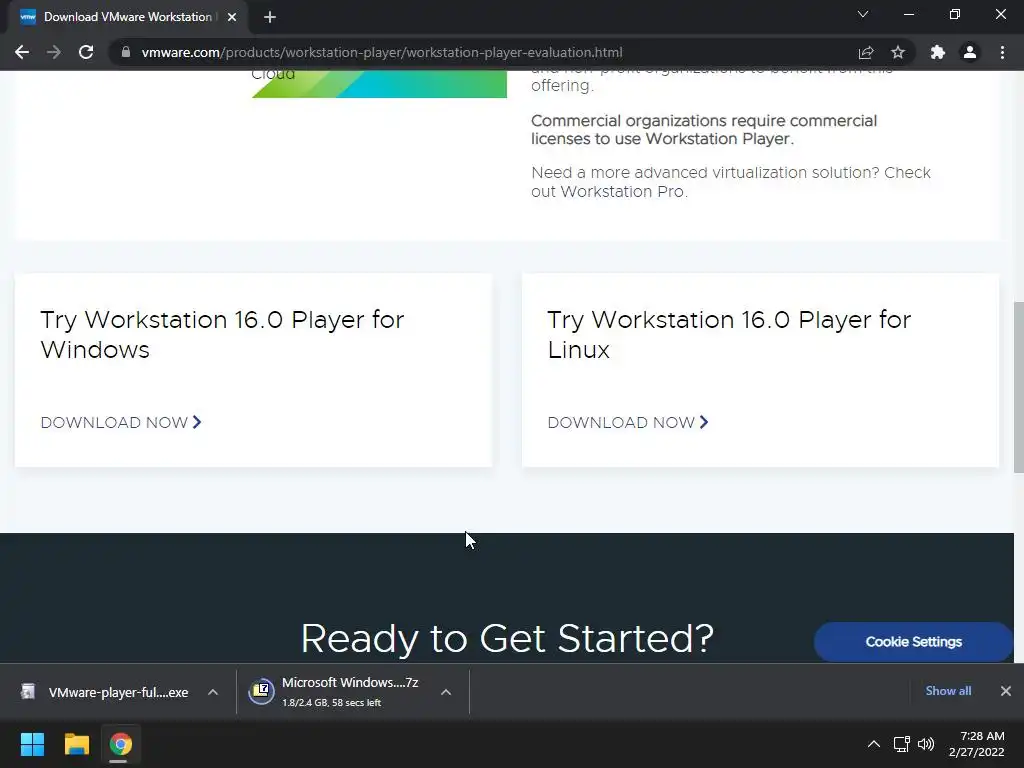This screenshot has height=768, width=1024.
Task: Click the page vertical scrollbar thumb
Action: 1019,387
